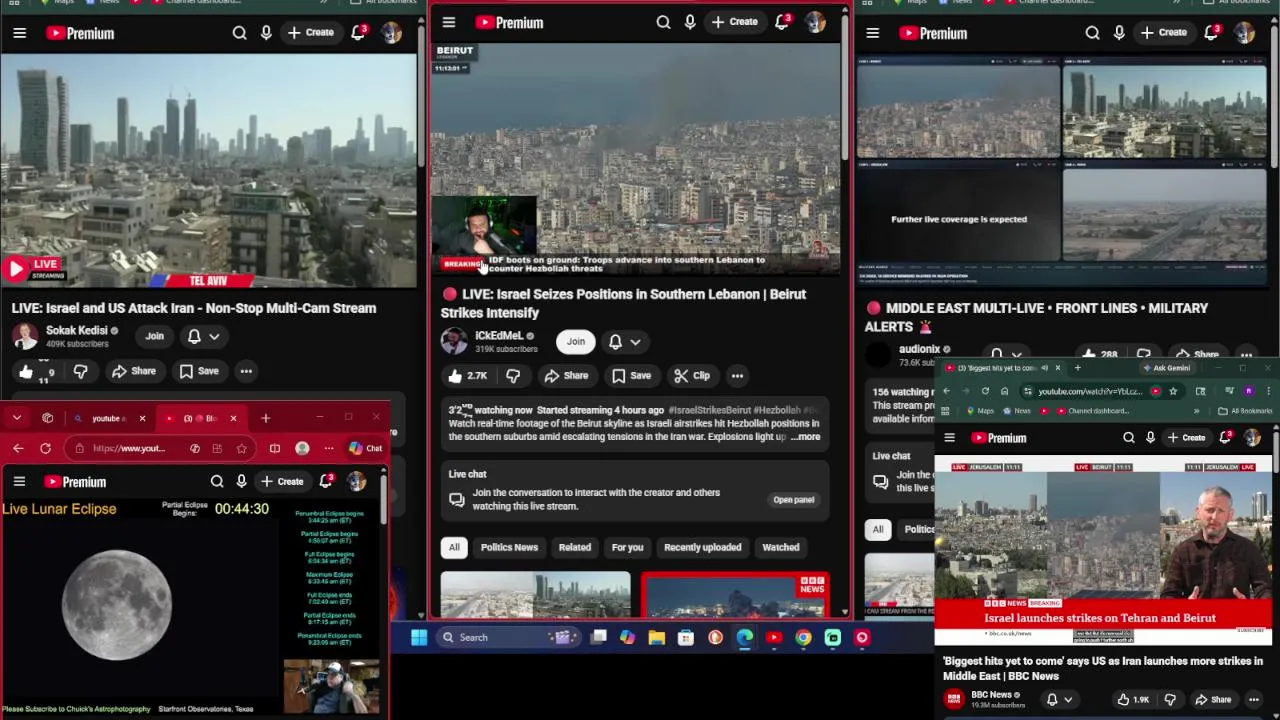Click the microphone icon in the ICkEdMeL window
Image resolution: width=1280 pixels, height=720 pixels.
690,22
